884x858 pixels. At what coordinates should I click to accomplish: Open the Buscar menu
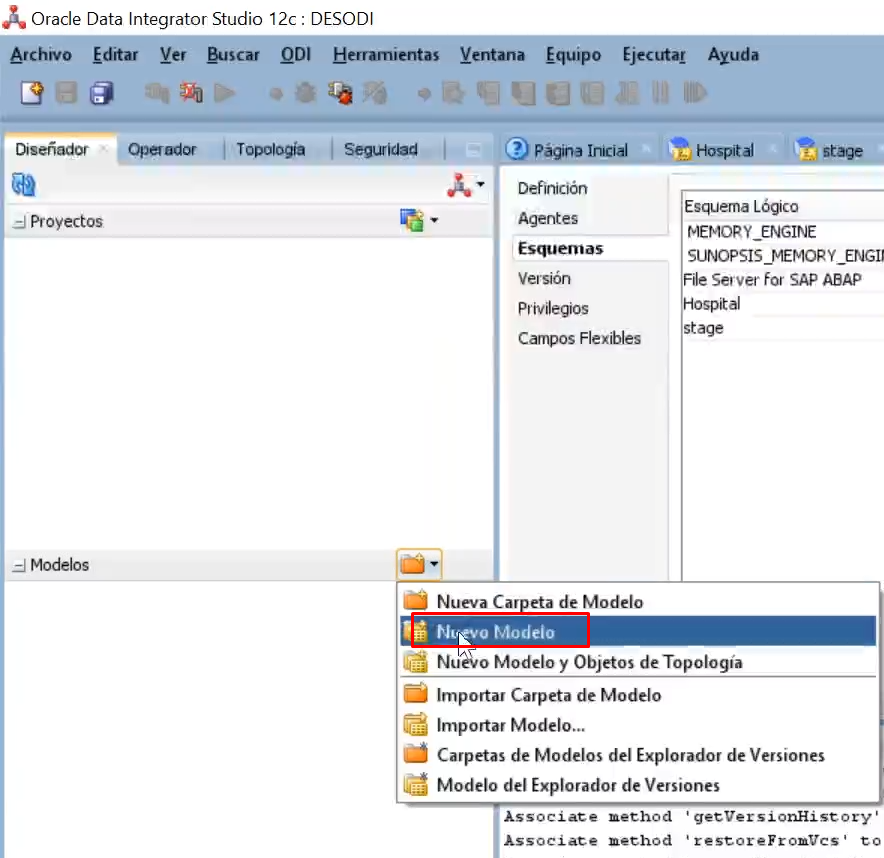coord(233,55)
